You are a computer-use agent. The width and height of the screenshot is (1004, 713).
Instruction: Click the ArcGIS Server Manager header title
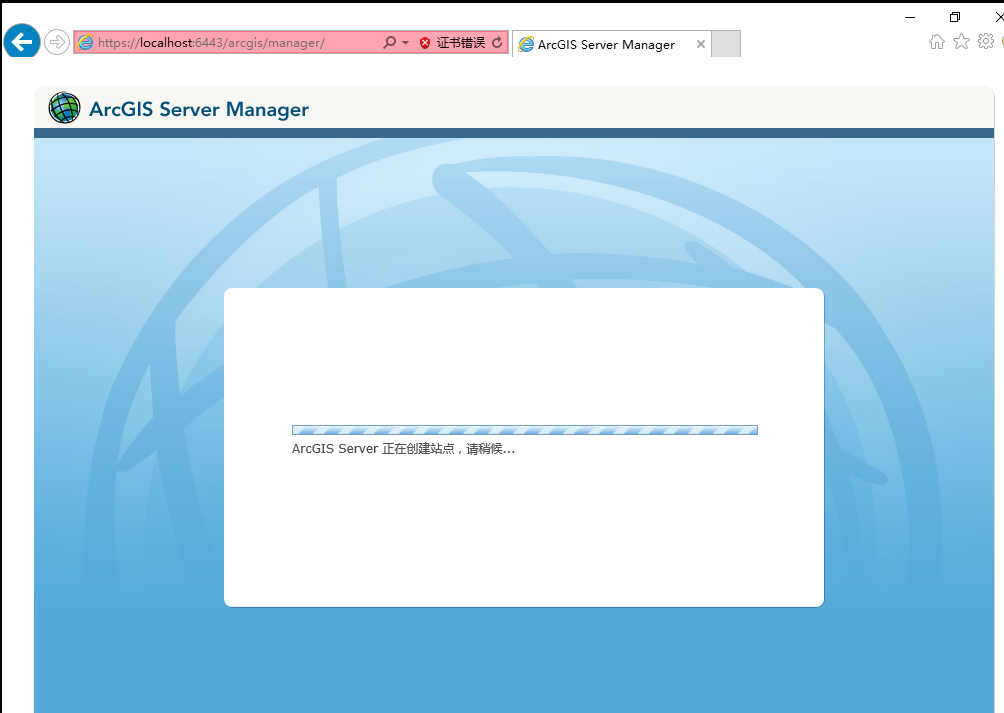tap(199, 109)
